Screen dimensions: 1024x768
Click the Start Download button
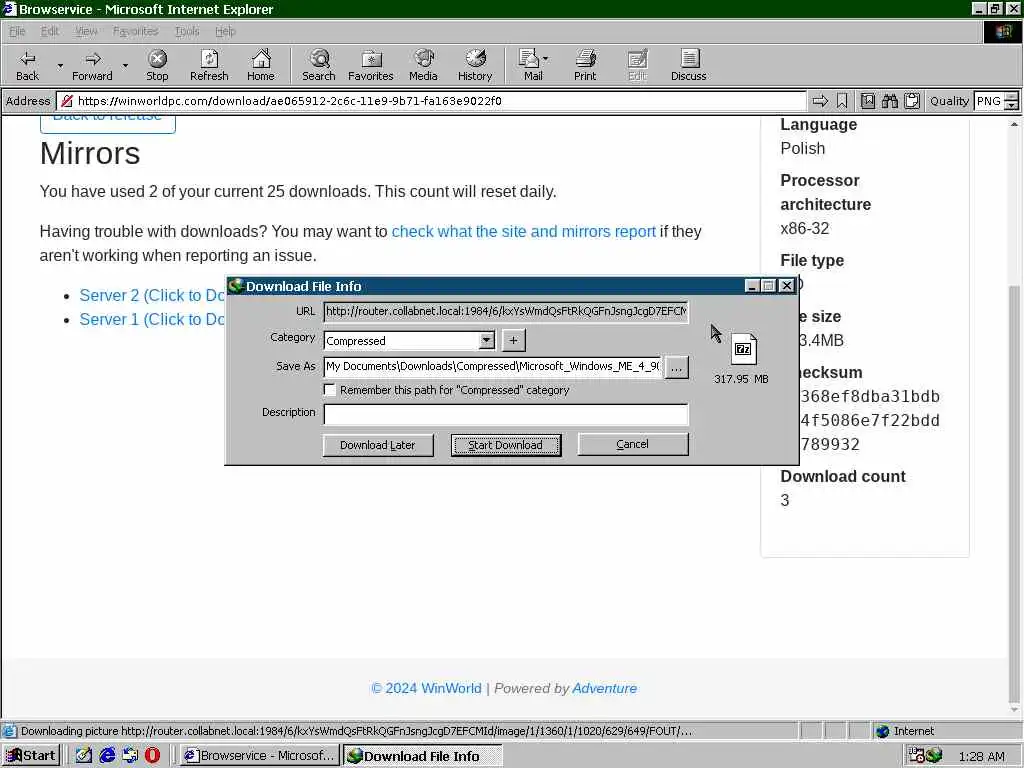click(505, 445)
